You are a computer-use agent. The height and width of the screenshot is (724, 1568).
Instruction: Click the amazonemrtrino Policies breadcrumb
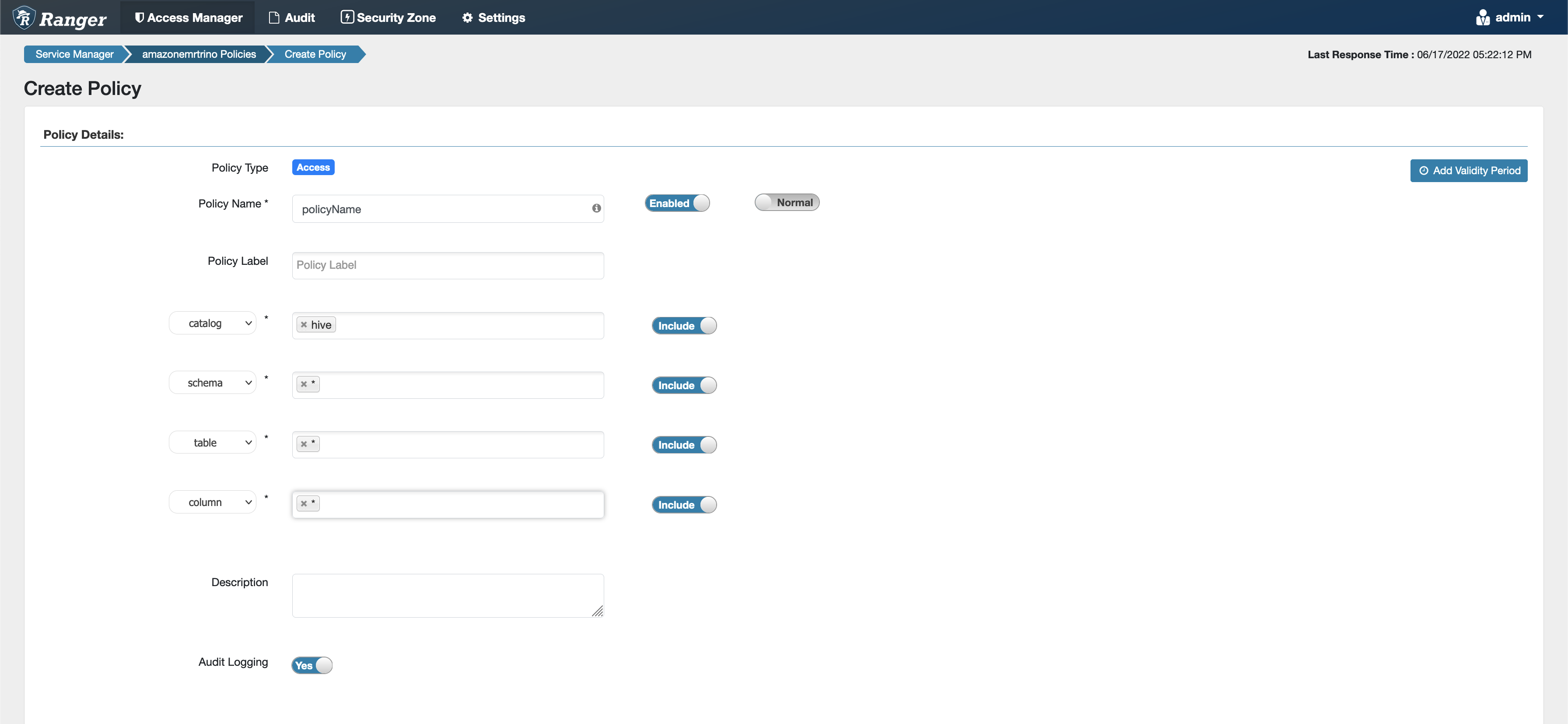point(196,54)
